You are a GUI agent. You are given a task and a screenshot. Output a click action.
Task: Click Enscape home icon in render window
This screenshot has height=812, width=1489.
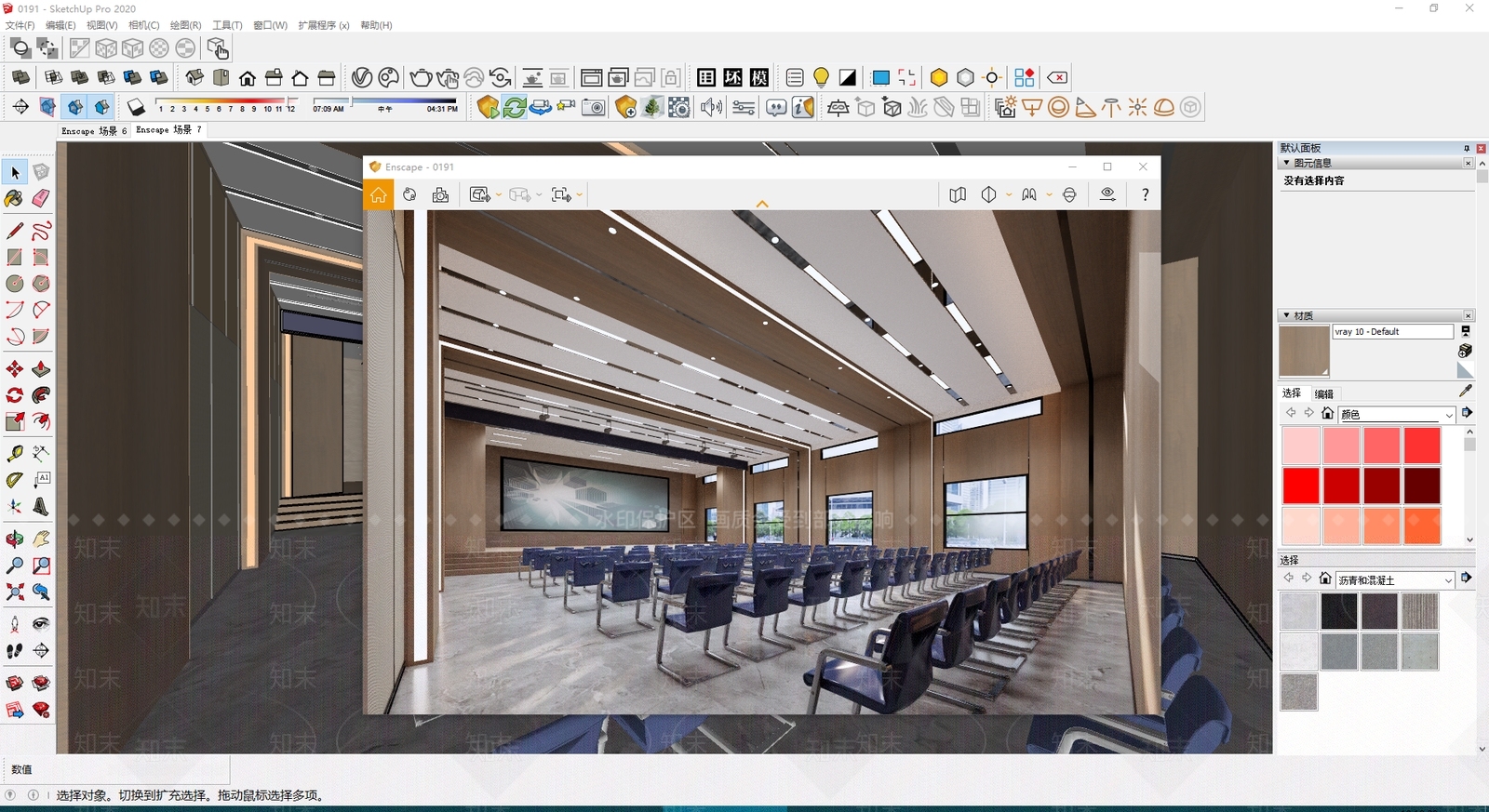[379, 194]
